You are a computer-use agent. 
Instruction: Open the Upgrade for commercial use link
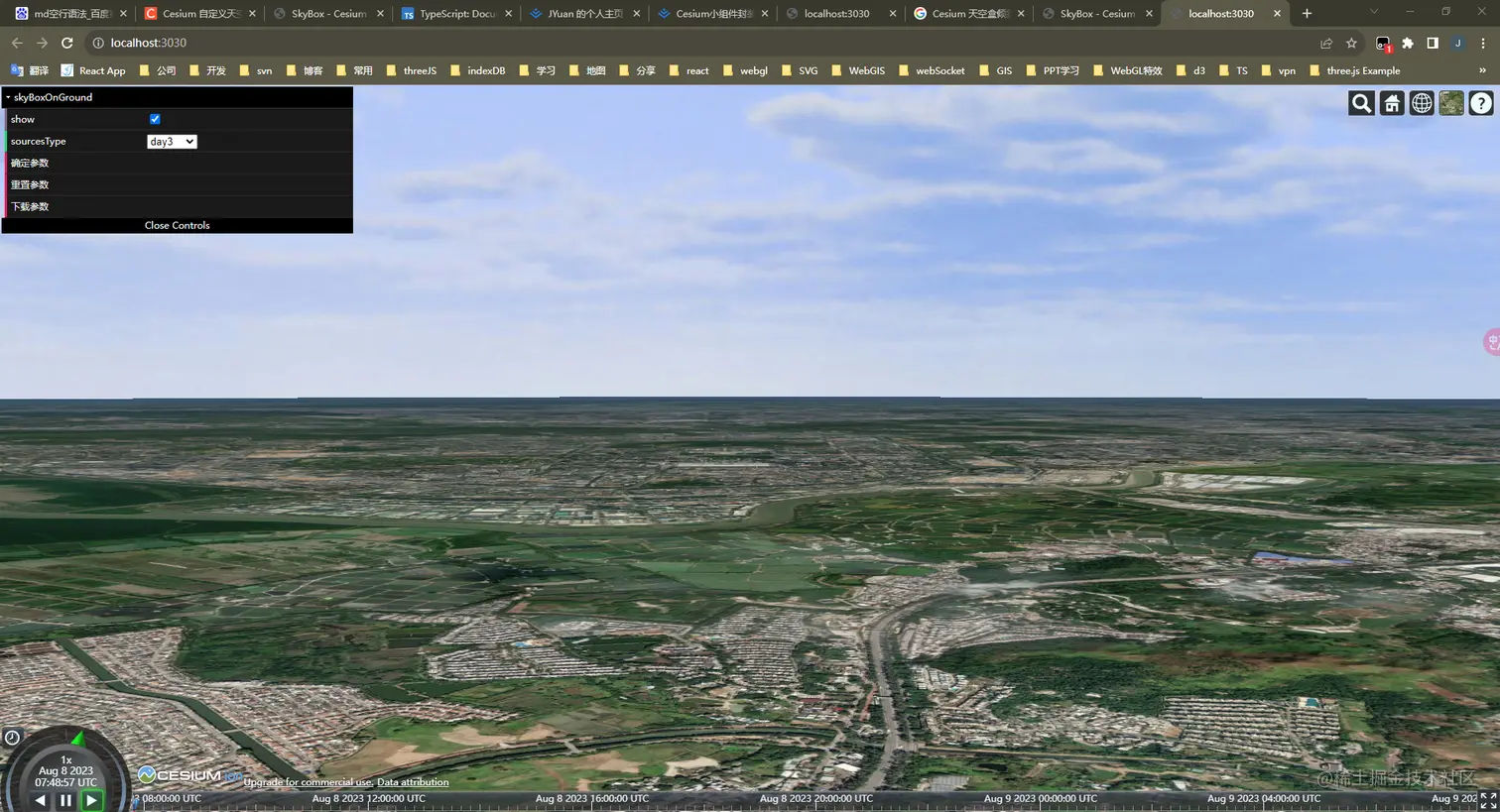[x=308, y=782]
